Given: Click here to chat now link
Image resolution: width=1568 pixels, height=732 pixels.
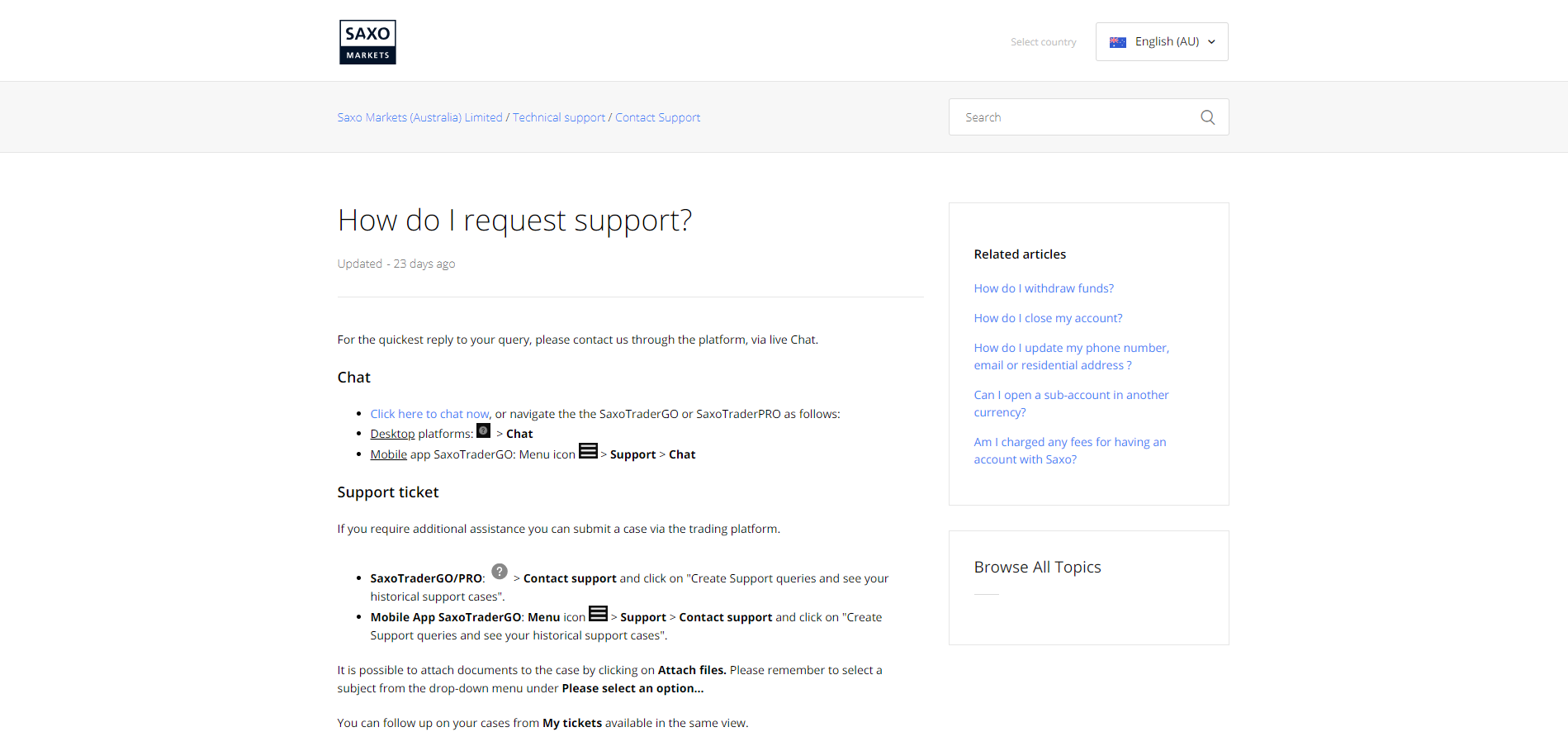Looking at the screenshot, I should [429, 414].
